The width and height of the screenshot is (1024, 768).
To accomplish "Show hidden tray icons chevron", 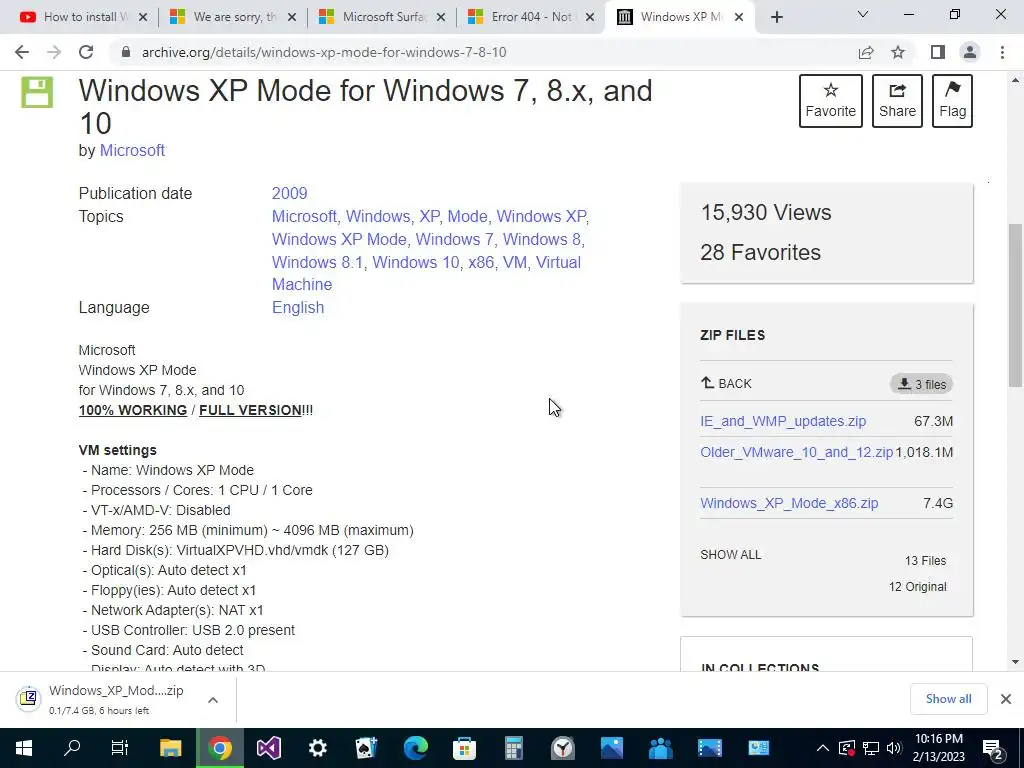I will [823, 748].
